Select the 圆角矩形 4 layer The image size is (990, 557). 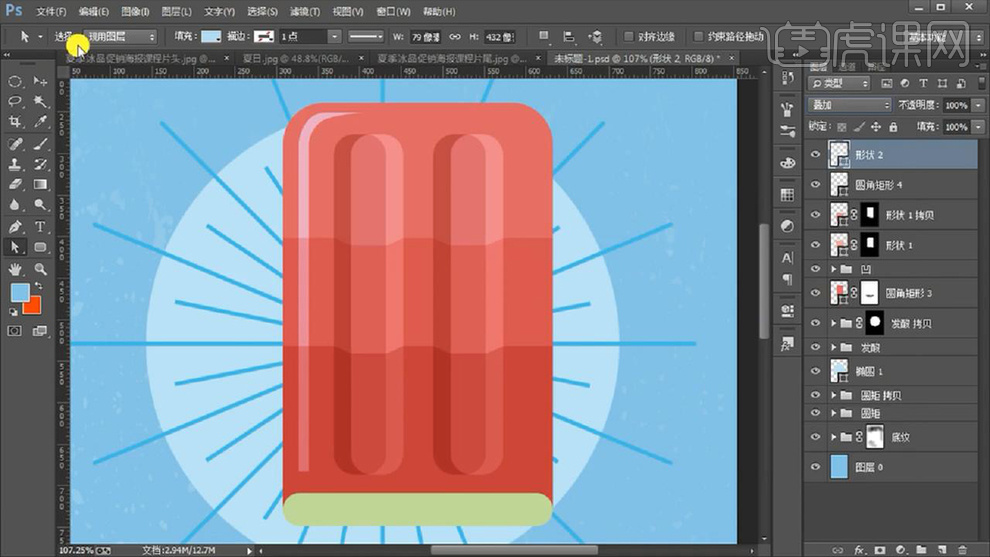(880, 185)
